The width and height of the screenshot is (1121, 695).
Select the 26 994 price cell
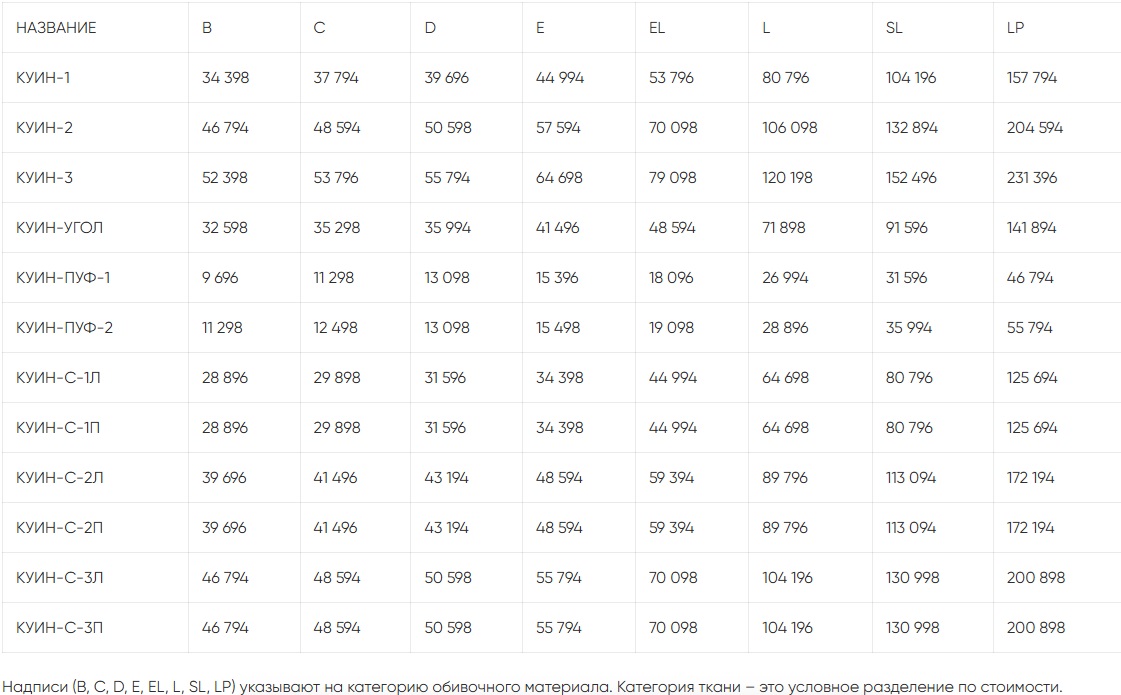785,278
